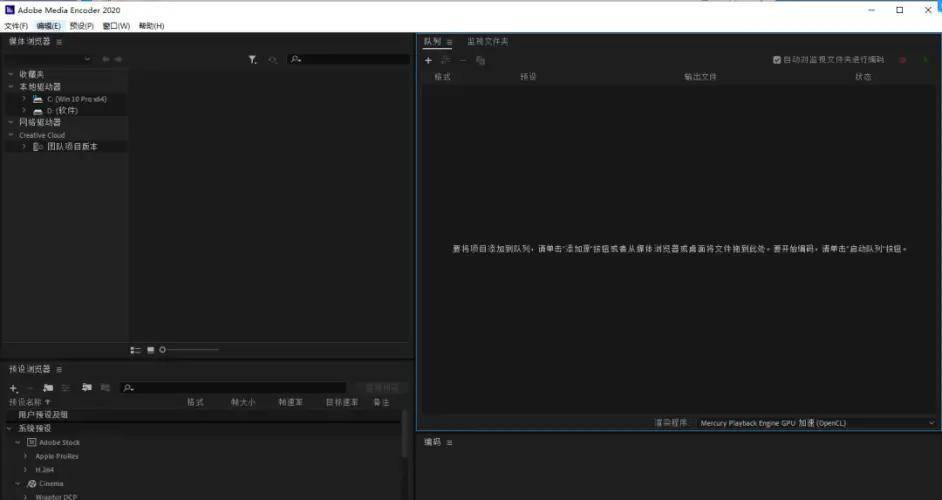The width and height of the screenshot is (942, 500).
Task: Click the 预设 queue column header
Action: click(529, 77)
